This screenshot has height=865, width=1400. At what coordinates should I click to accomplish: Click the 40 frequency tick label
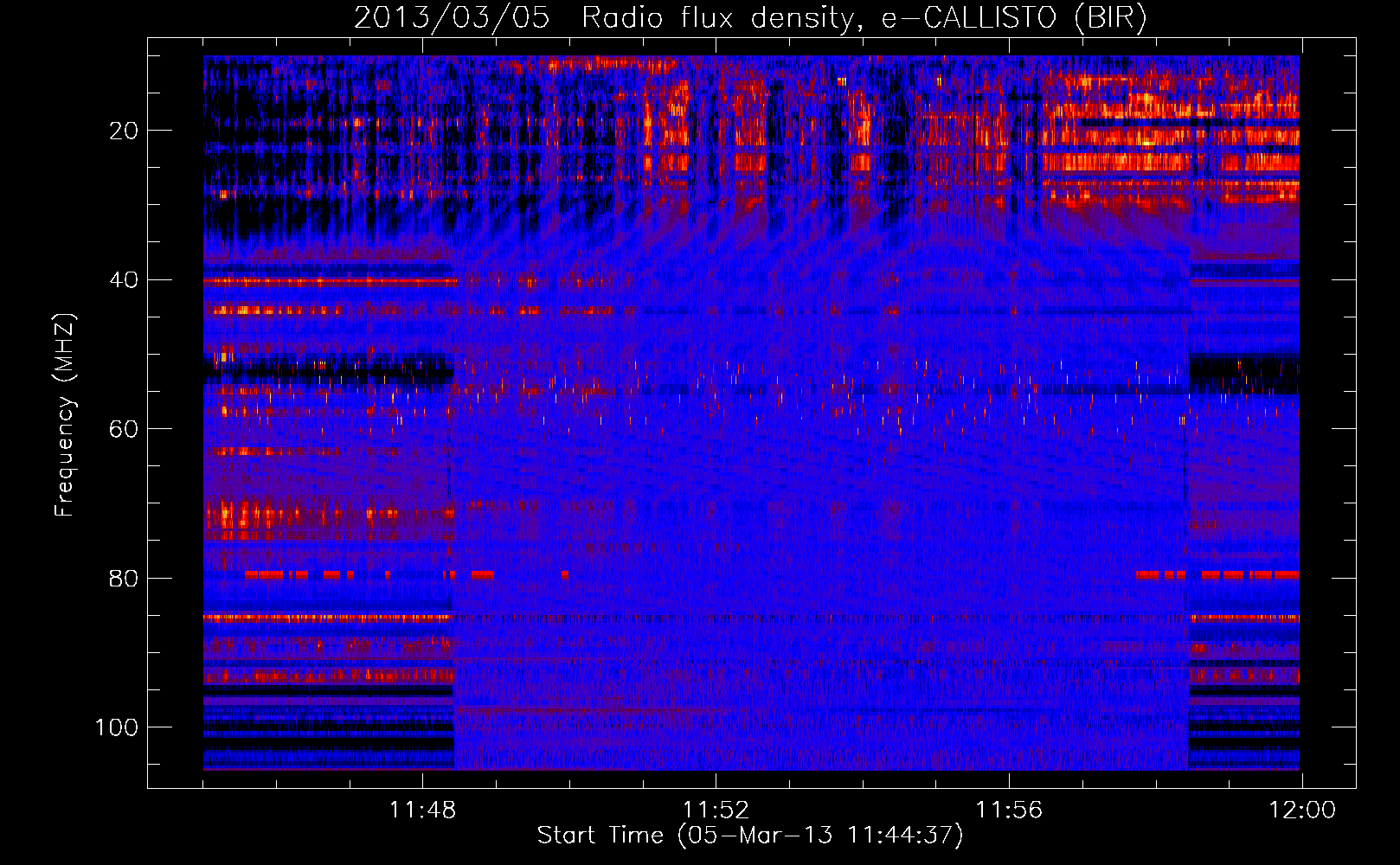[124, 280]
